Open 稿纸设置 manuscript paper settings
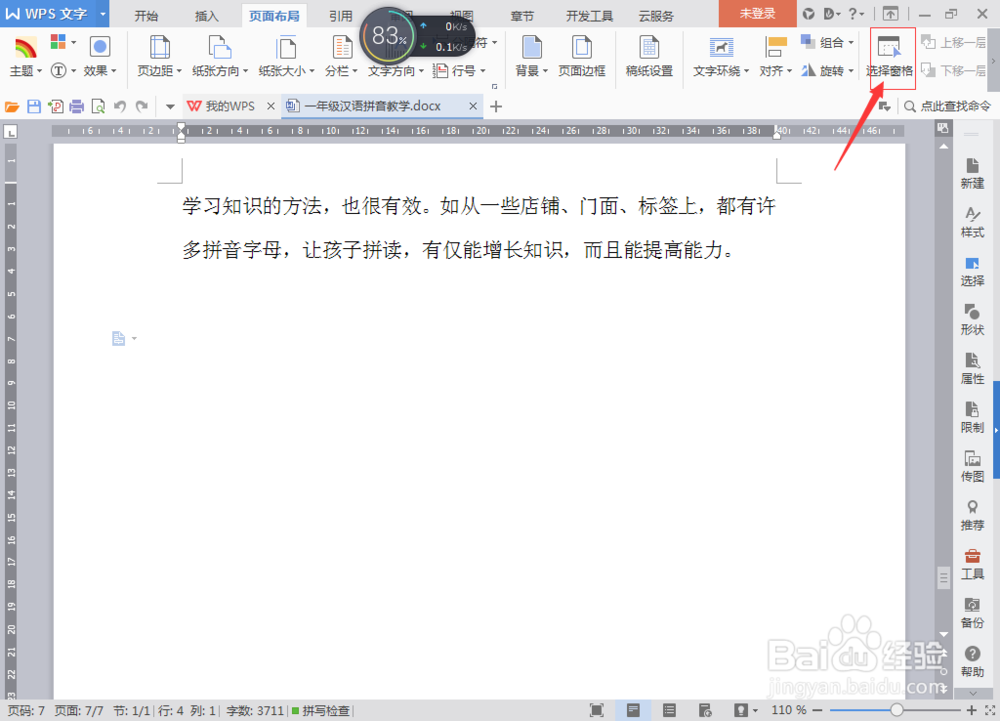This screenshot has width=1000, height=721. [x=649, y=55]
